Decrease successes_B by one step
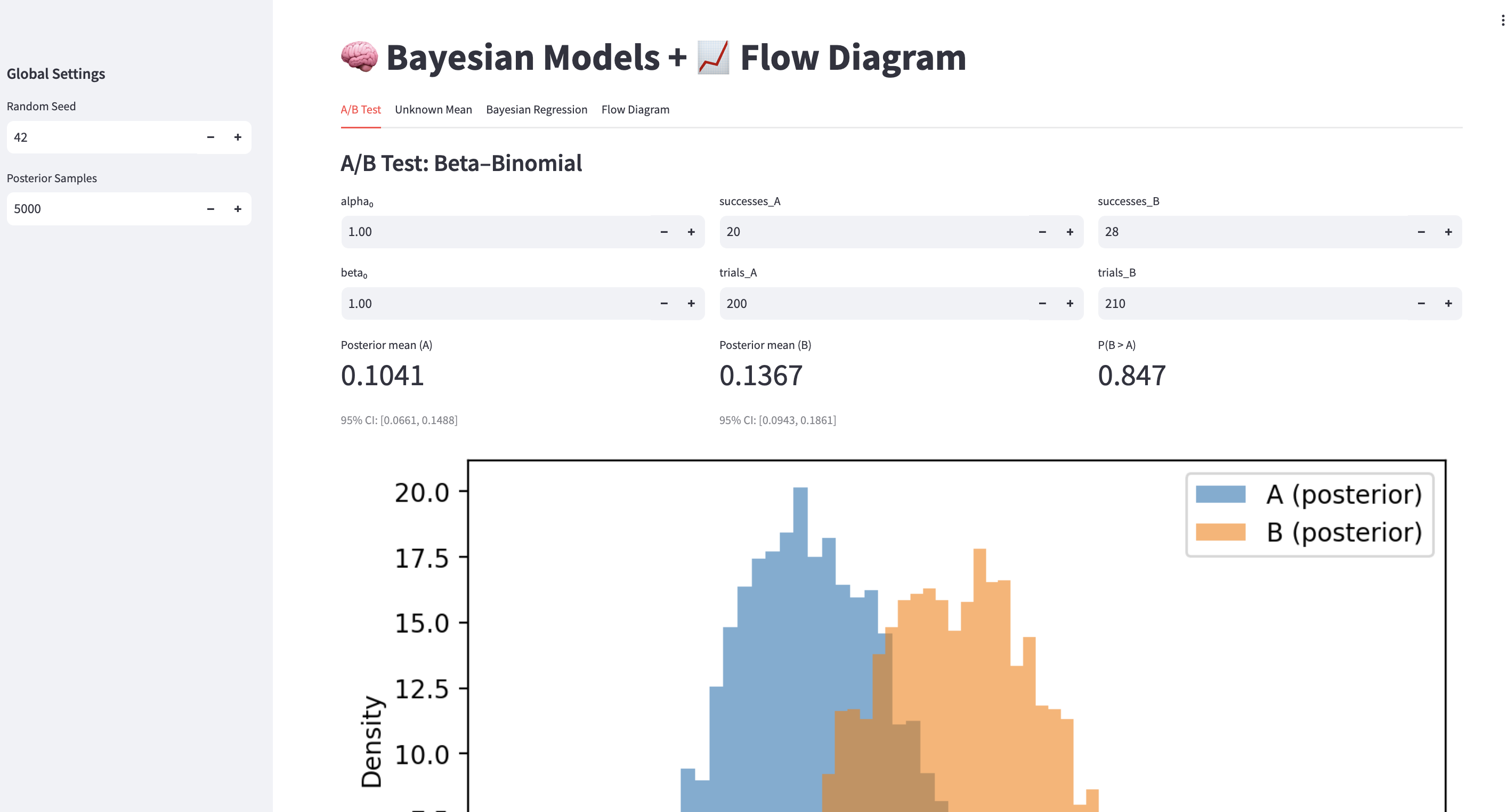This screenshot has width=1507, height=812. pyautogui.click(x=1421, y=232)
